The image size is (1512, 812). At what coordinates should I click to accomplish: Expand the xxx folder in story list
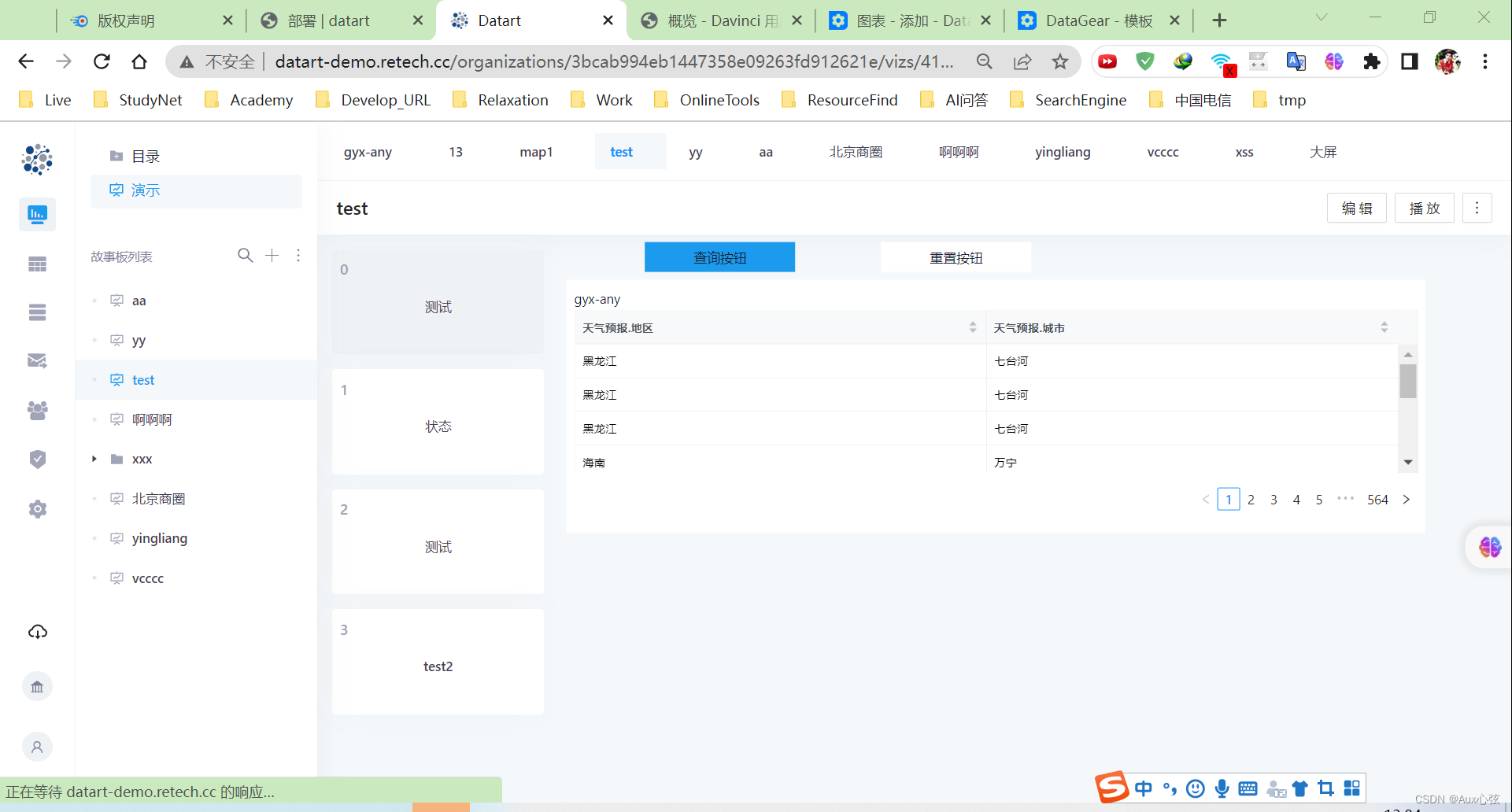click(94, 459)
